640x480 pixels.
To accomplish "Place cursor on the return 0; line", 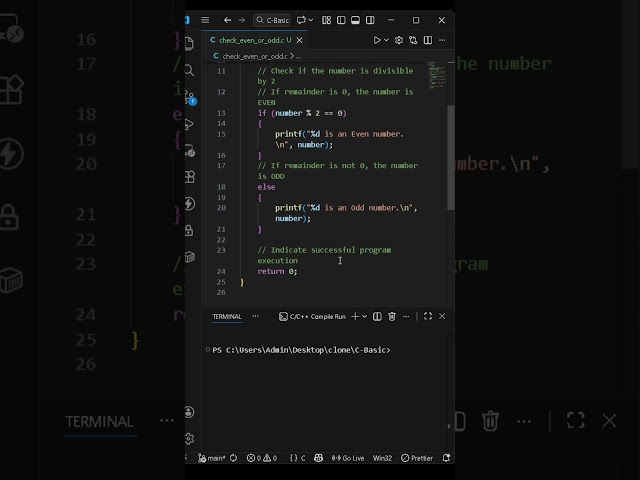I will coord(277,271).
